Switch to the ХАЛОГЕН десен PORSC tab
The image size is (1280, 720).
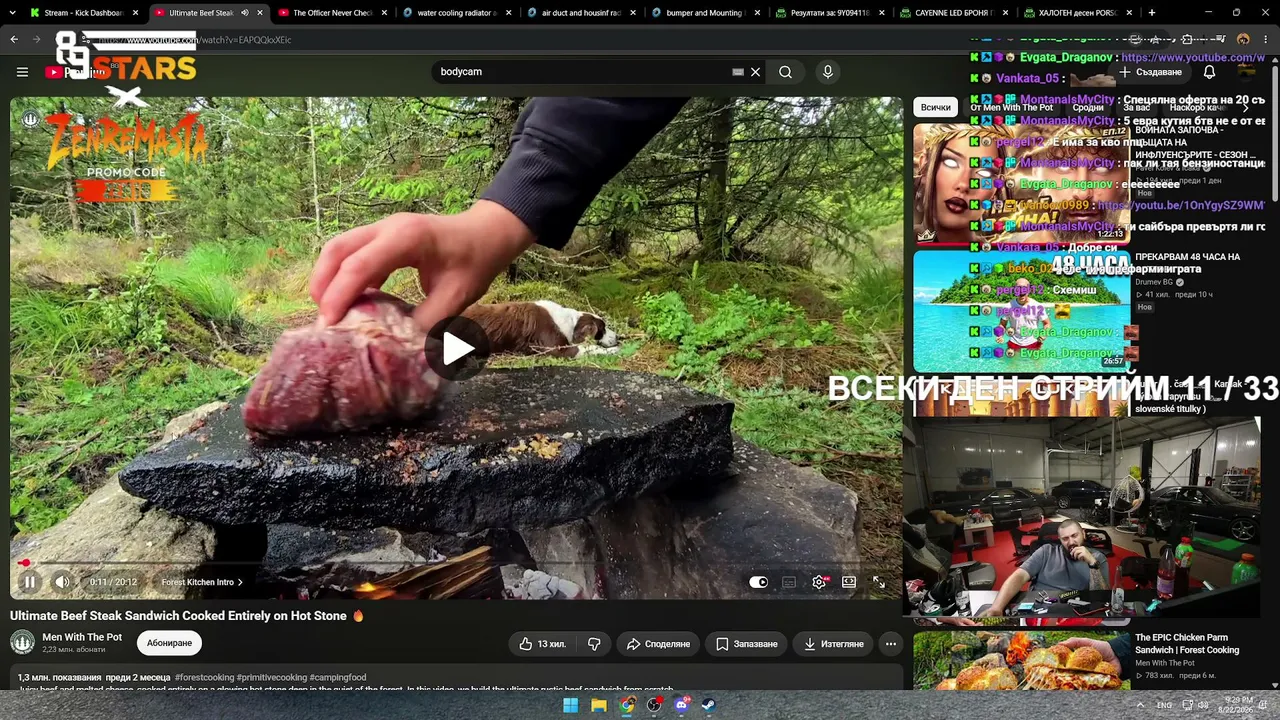click(x=1077, y=13)
